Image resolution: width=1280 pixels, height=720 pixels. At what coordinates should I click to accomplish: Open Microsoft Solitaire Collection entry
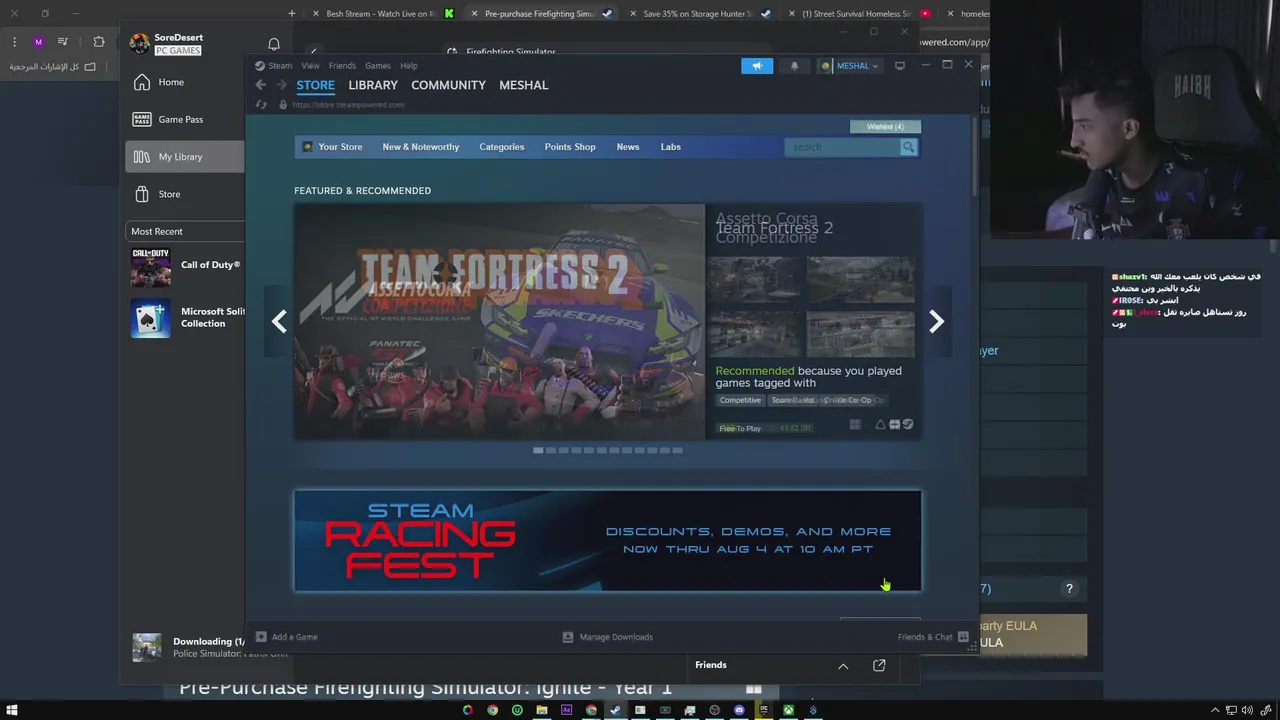pos(187,318)
